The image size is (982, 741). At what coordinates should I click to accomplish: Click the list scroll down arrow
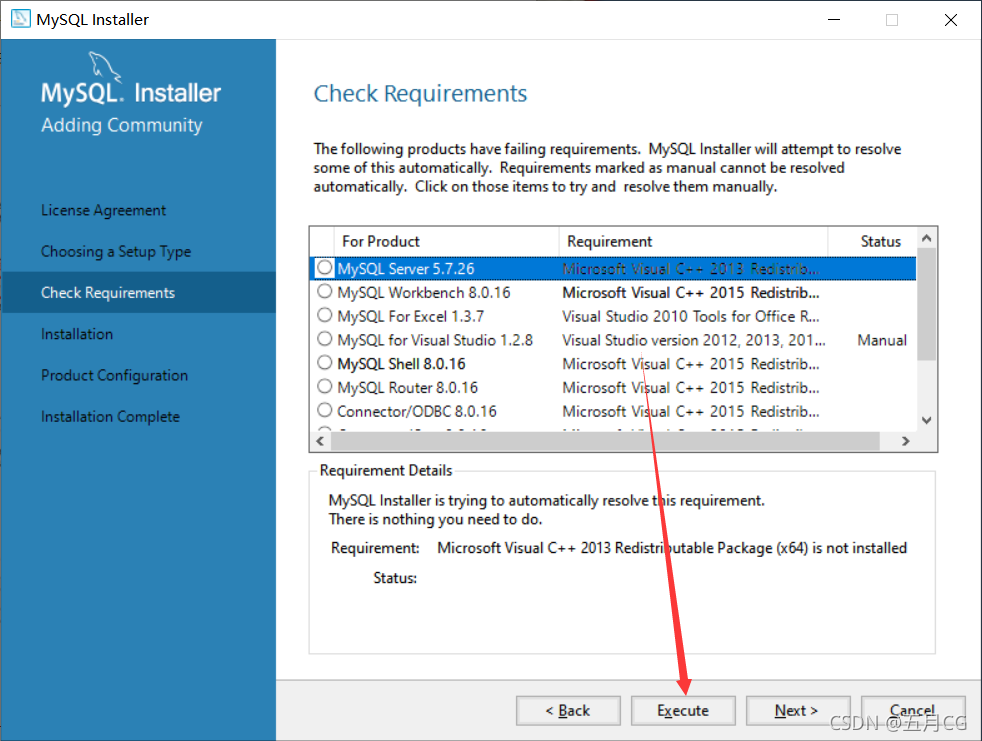(x=927, y=420)
